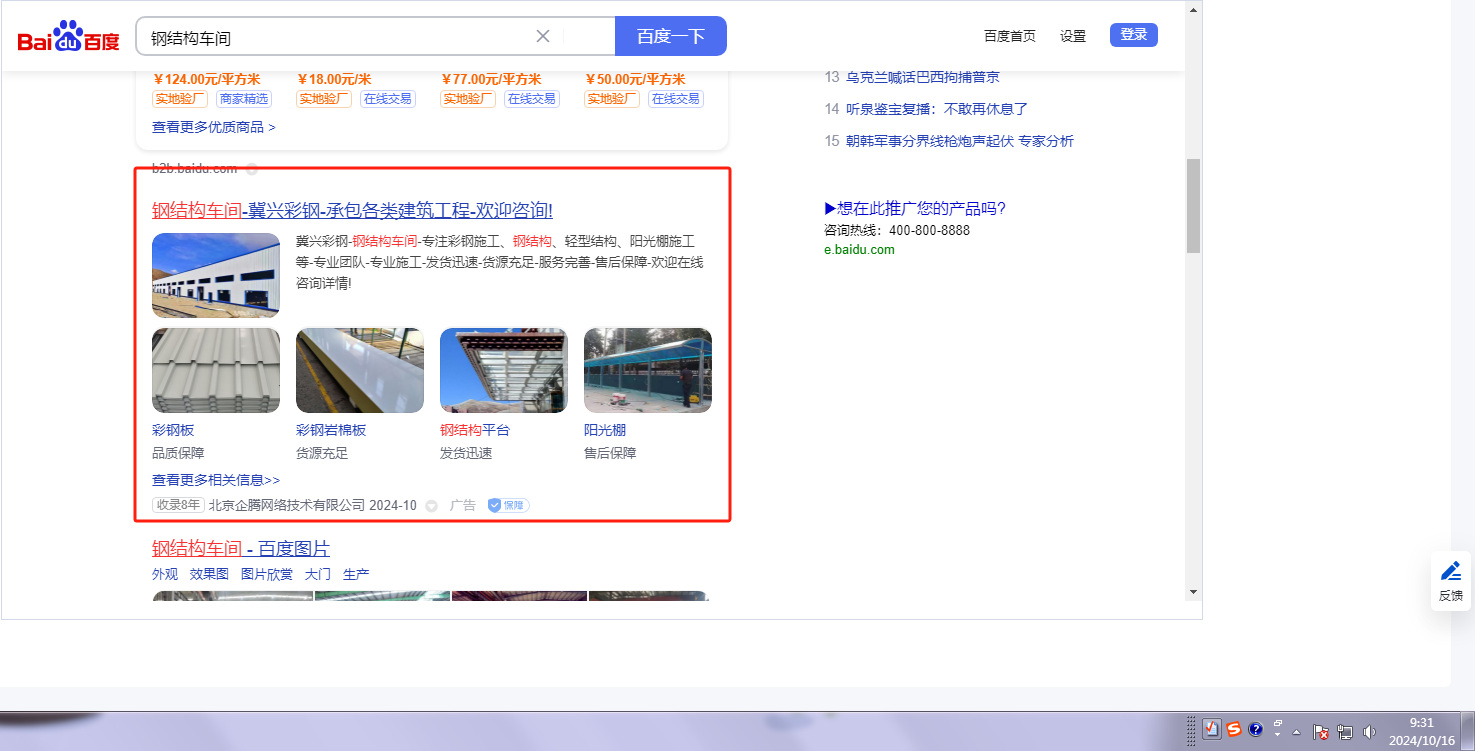The width and height of the screenshot is (1475, 751).
Task: Click the 彩钢岩棉板 product thumbnail
Action: (x=359, y=370)
